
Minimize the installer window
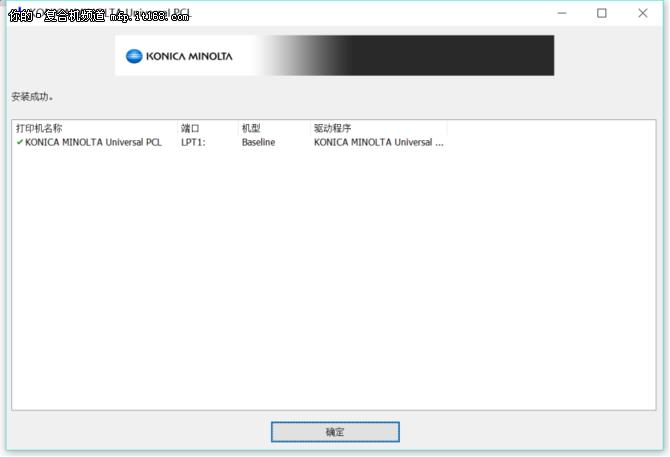tap(562, 13)
